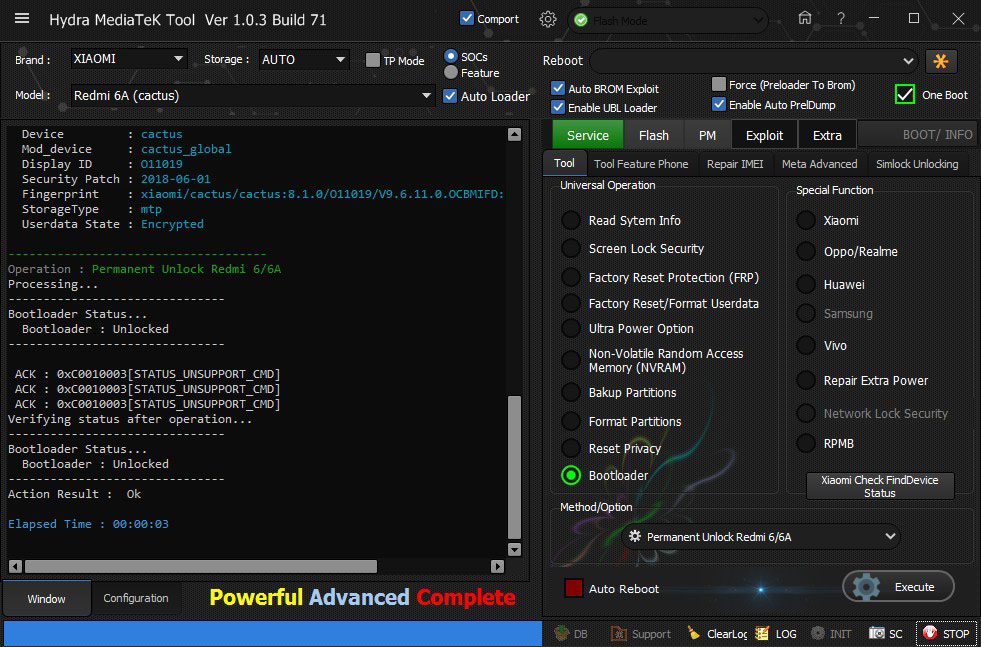
Task: Open the help question mark
Action: pos(841,19)
